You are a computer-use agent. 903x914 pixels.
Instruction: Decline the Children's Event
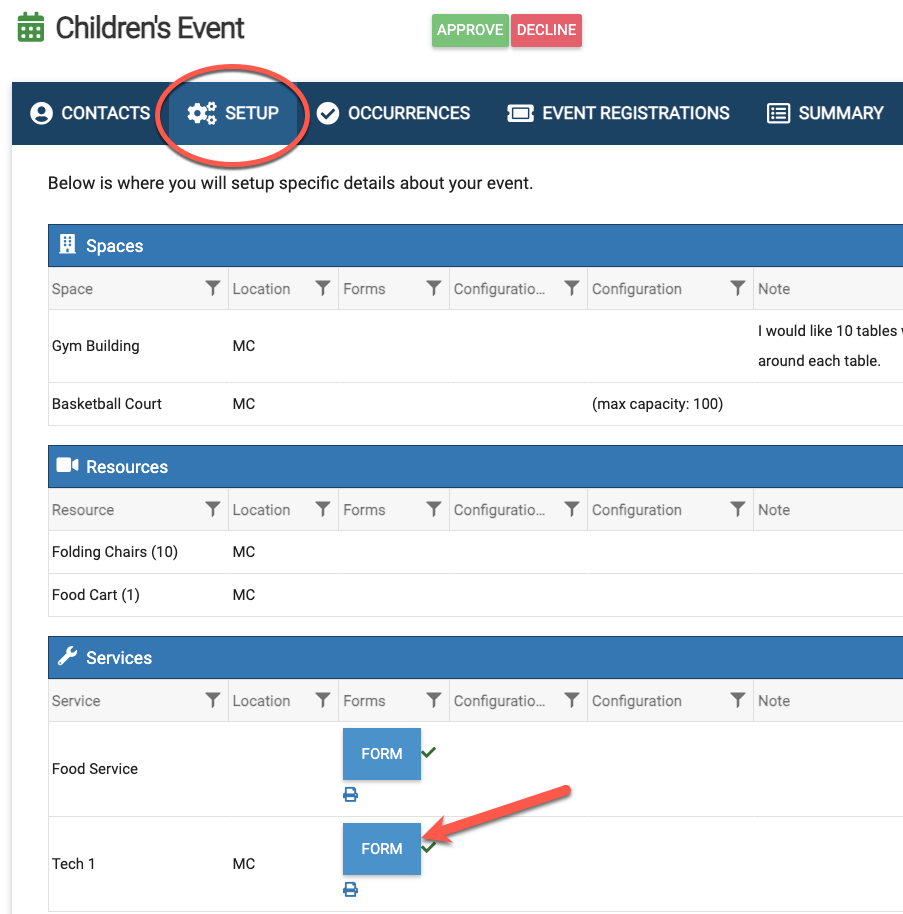(546, 30)
